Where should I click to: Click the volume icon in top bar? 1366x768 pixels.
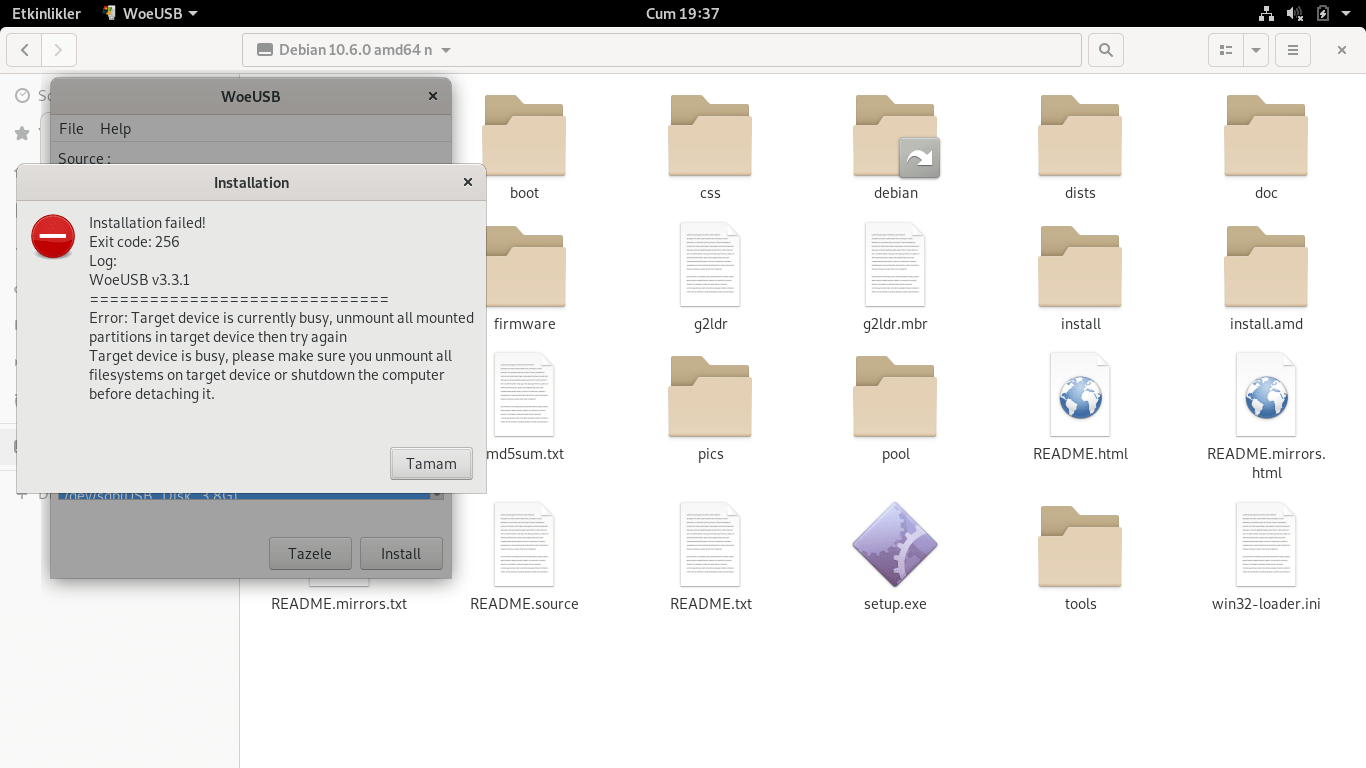click(x=1294, y=13)
